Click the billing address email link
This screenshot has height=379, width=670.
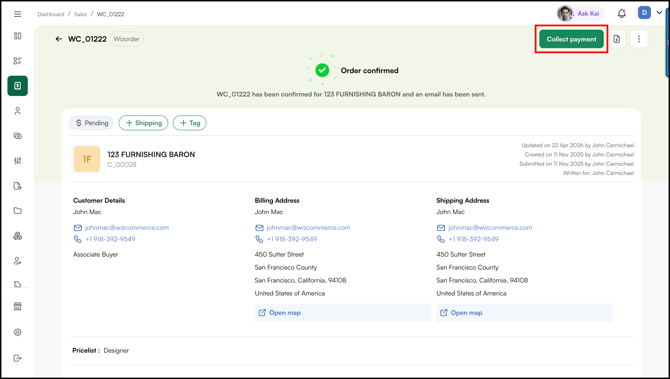pyautogui.click(x=308, y=228)
